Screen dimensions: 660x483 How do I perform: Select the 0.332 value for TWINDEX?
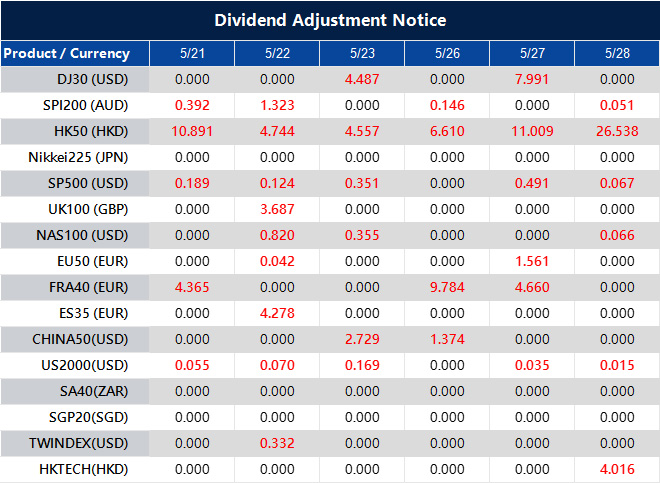(x=277, y=443)
